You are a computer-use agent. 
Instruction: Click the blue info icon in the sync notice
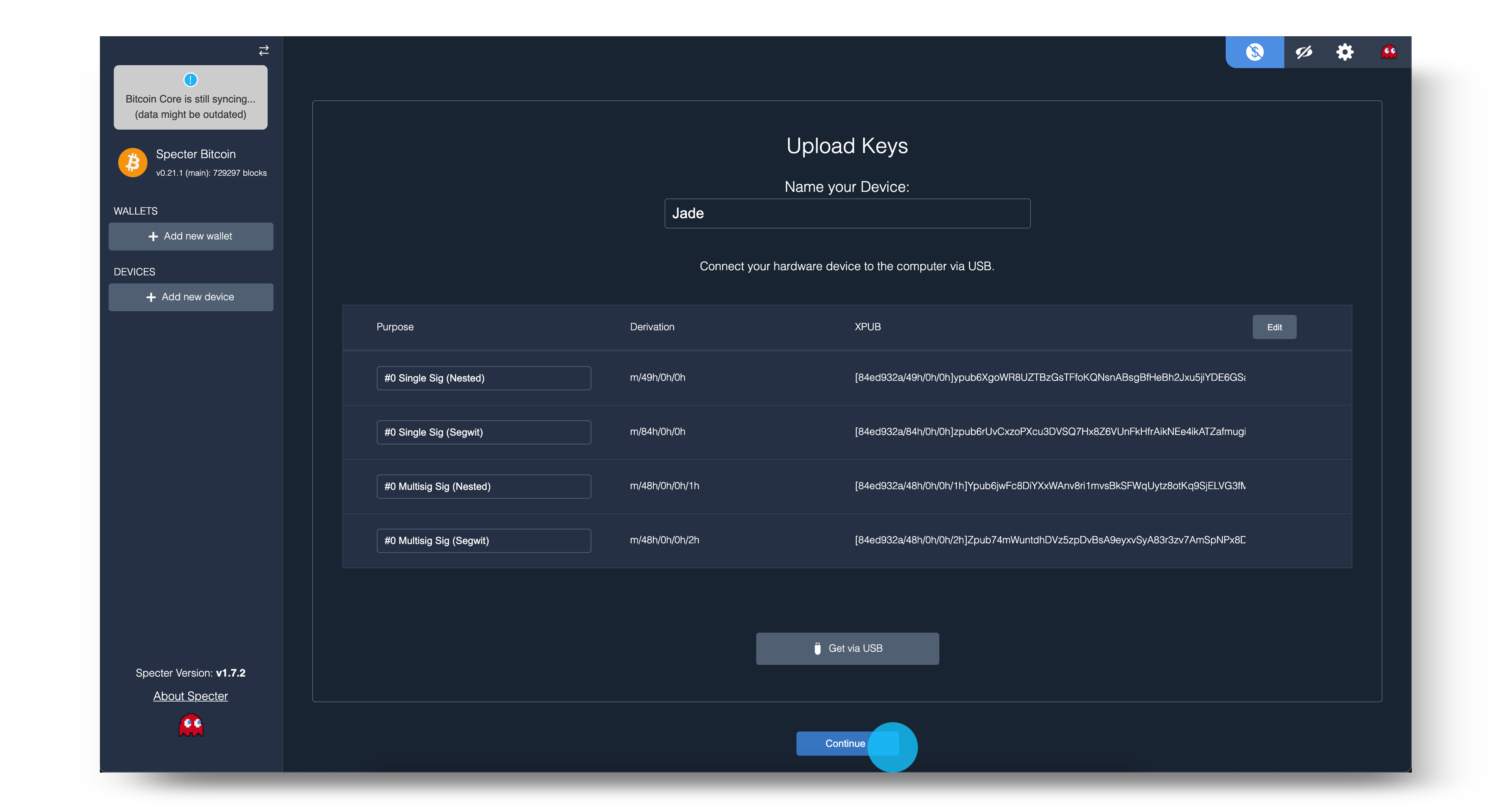[x=190, y=80]
